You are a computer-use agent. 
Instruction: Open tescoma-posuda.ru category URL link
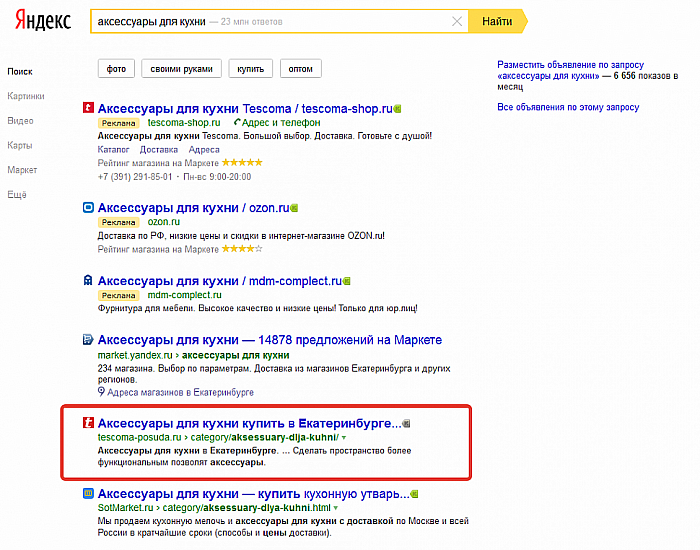pos(218,438)
